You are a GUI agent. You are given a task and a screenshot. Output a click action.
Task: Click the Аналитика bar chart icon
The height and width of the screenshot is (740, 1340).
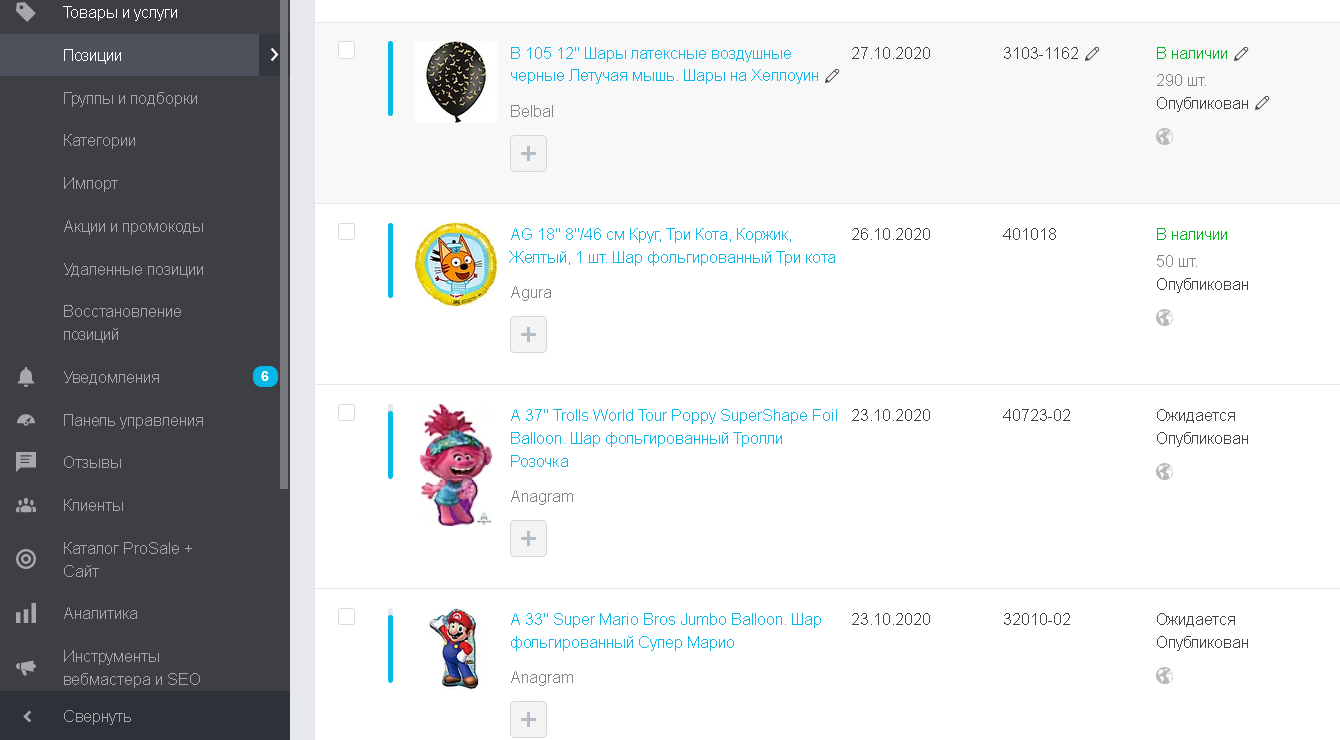(x=26, y=613)
